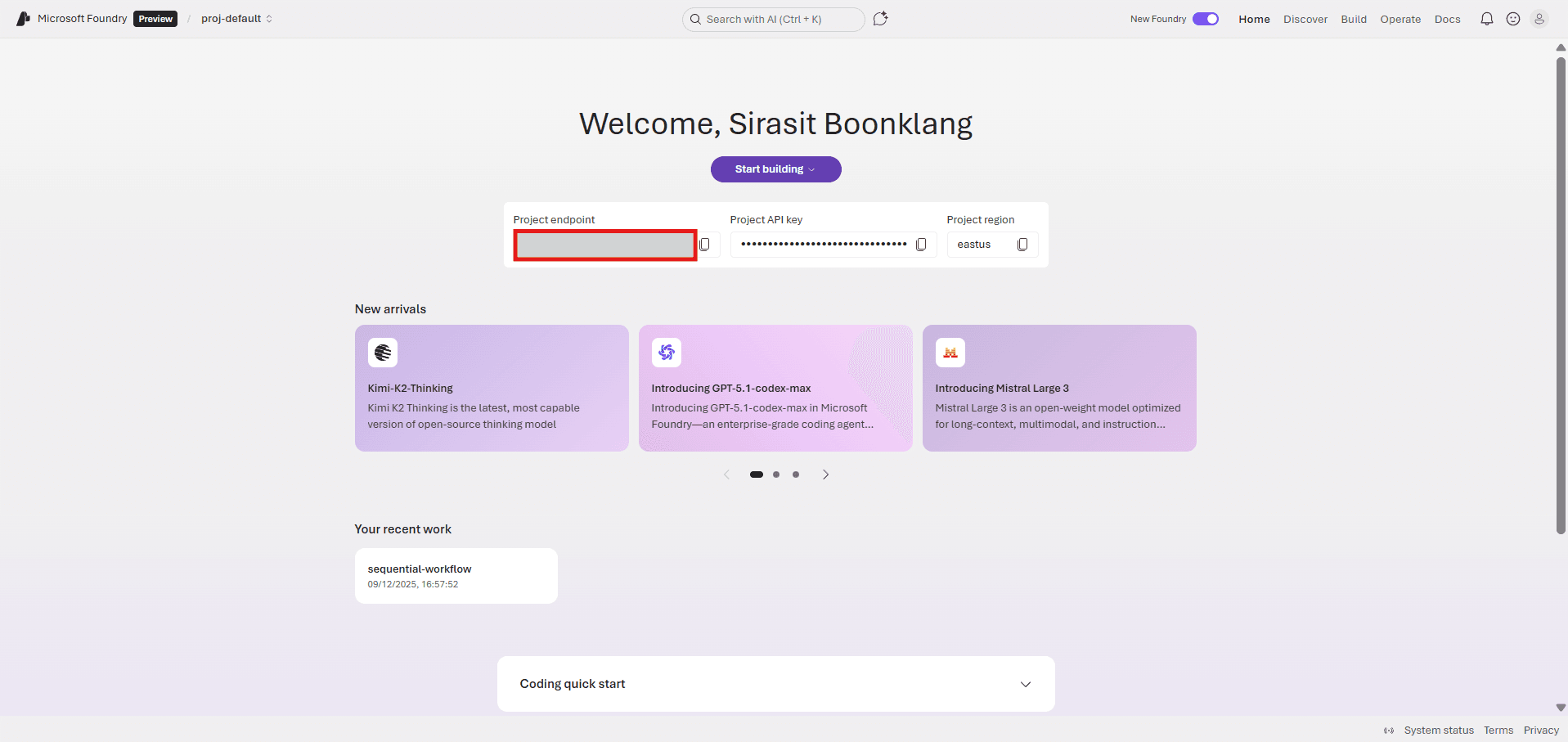
Task: Click the Mistral Large 3 model icon
Action: [x=950, y=353]
